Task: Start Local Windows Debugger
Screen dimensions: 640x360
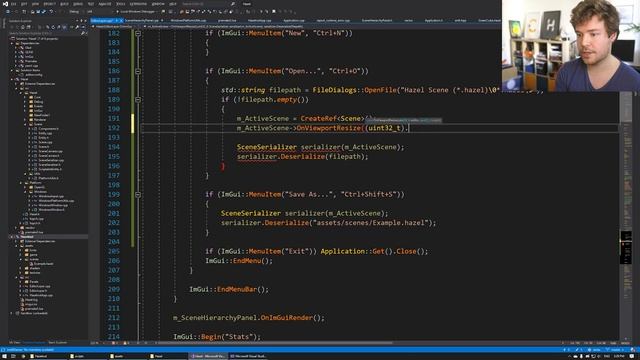Action: [137, 11]
